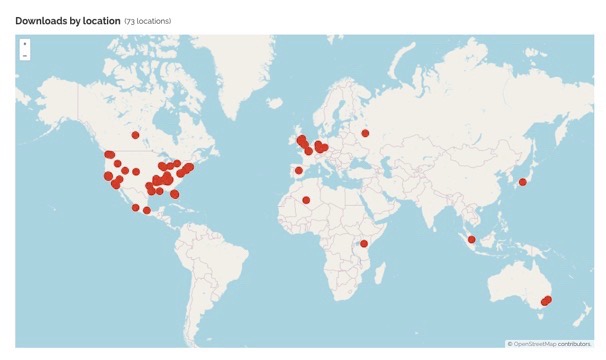
Task: Select the download marker in Japan
Action: (523, 182)
